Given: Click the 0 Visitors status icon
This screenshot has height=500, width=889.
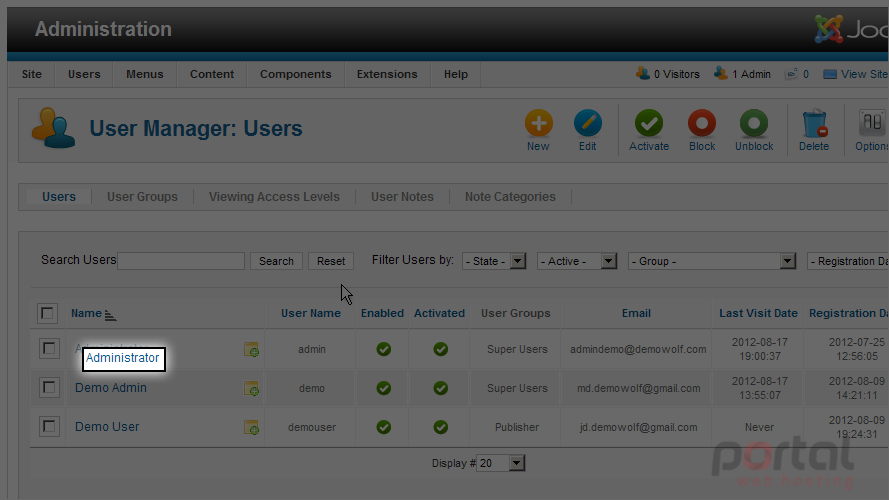Looking at the screenshot, I should (x=642, y=74).
